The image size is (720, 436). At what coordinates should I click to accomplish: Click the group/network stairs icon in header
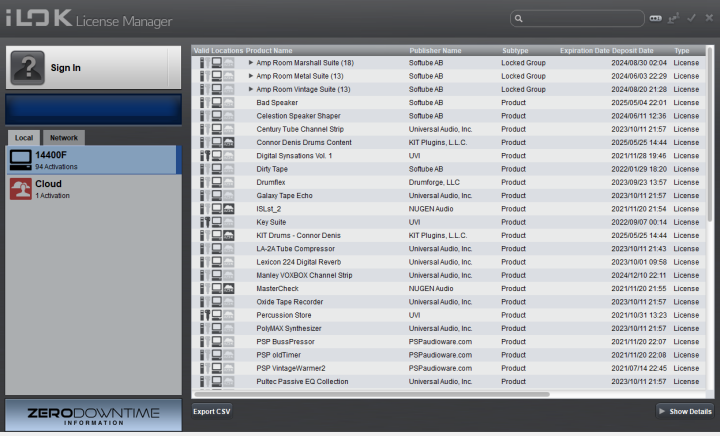tap(674, 18)
